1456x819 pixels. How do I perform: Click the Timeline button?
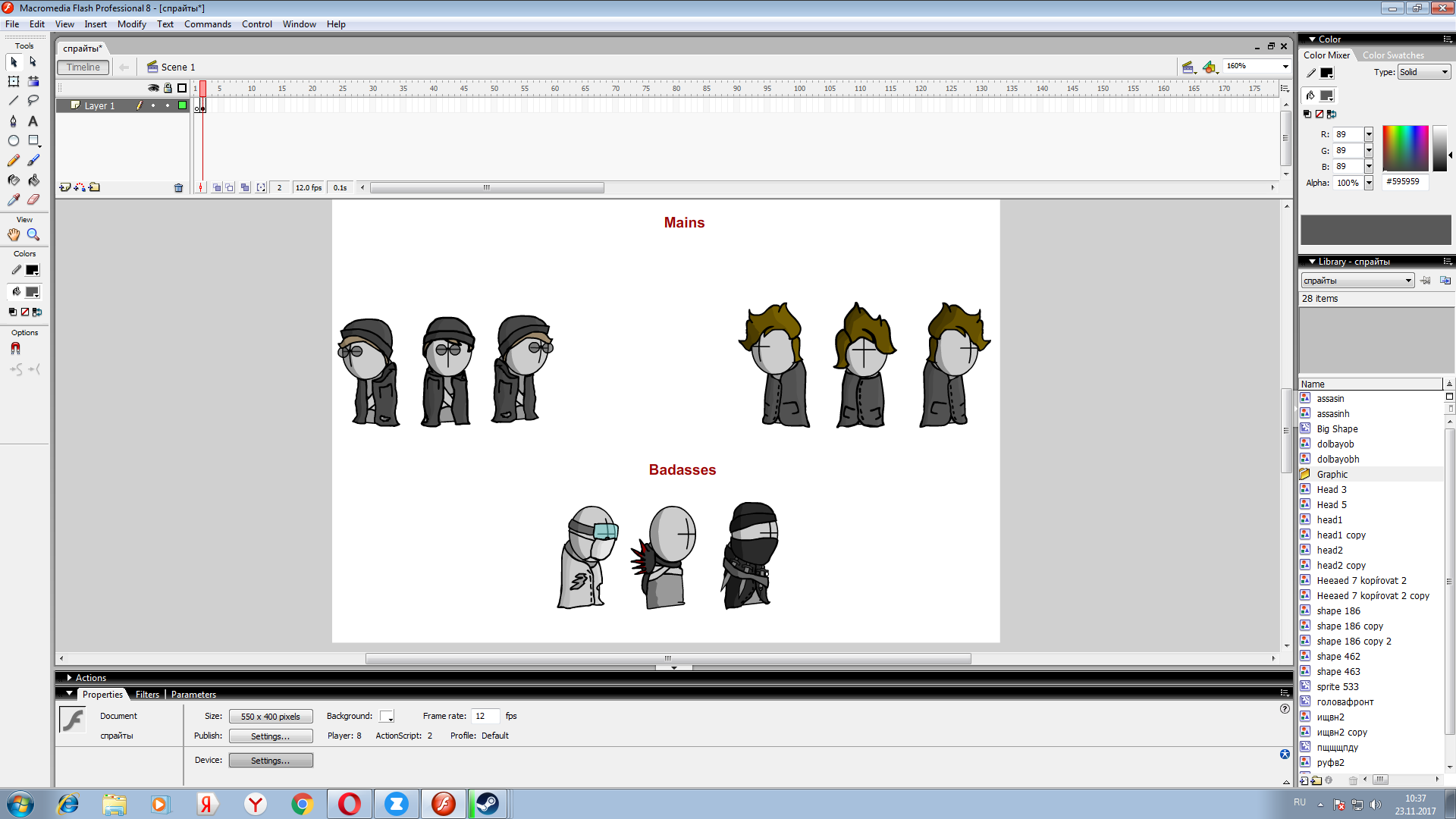coord(83,67)
